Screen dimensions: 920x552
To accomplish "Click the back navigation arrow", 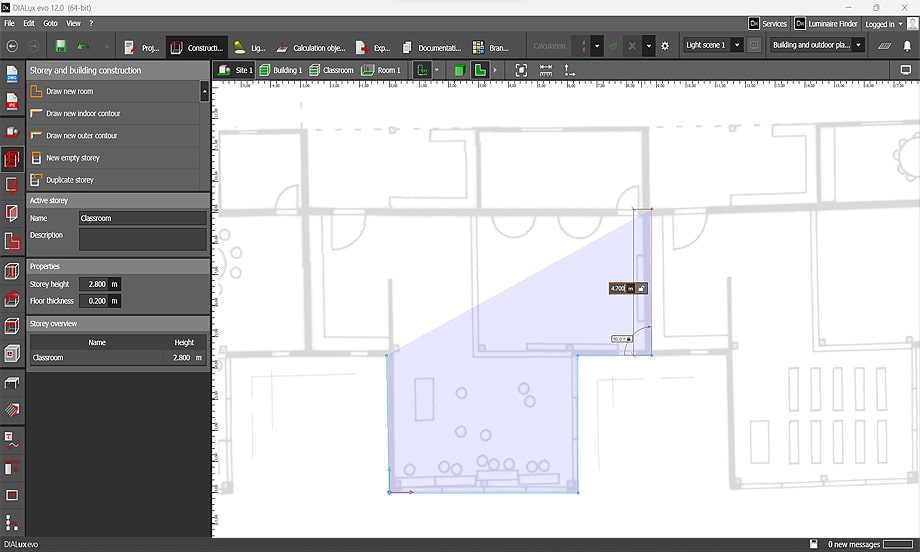I will coord(12,46).
